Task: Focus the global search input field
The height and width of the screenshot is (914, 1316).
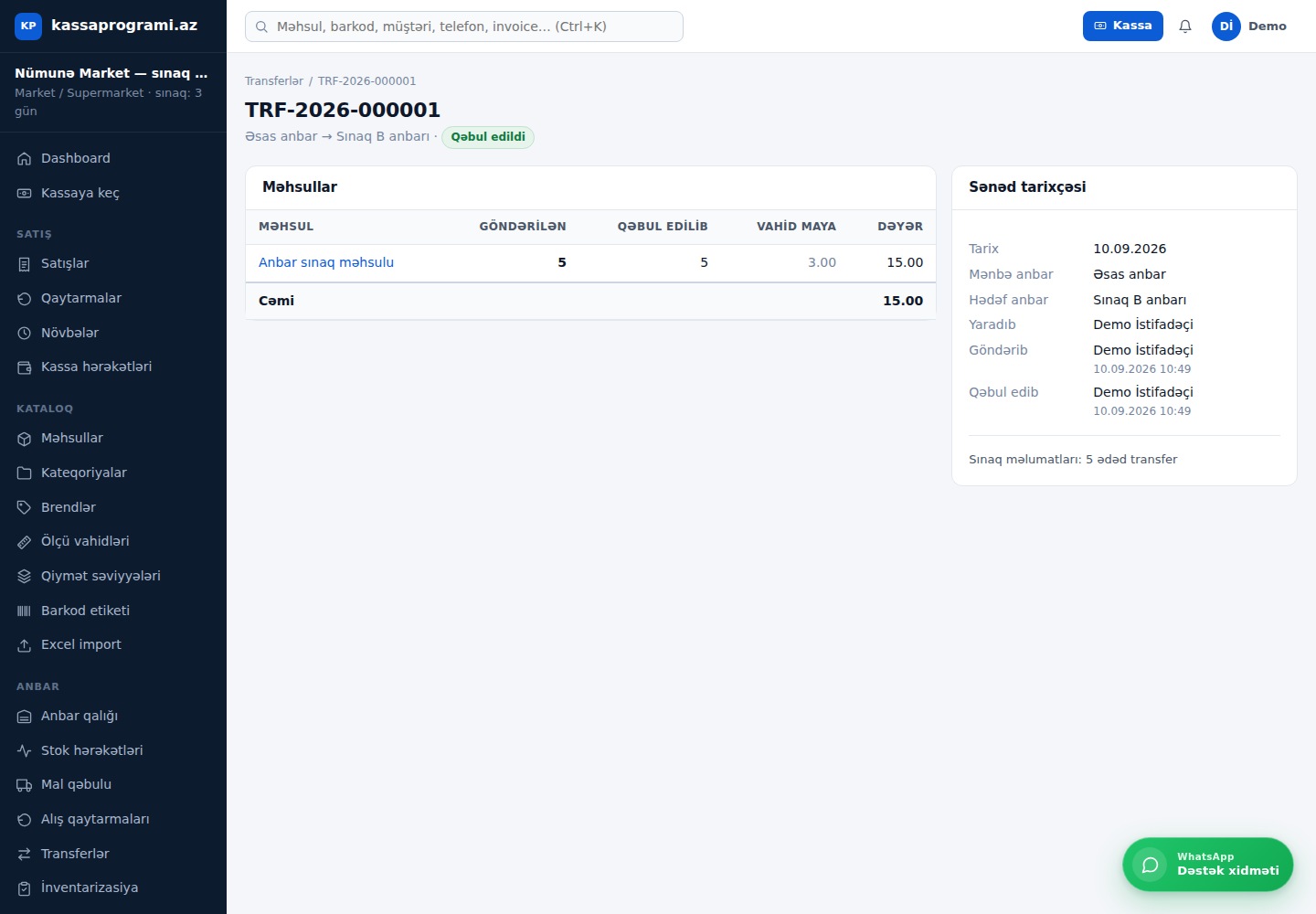Action: tap(464, 27)
